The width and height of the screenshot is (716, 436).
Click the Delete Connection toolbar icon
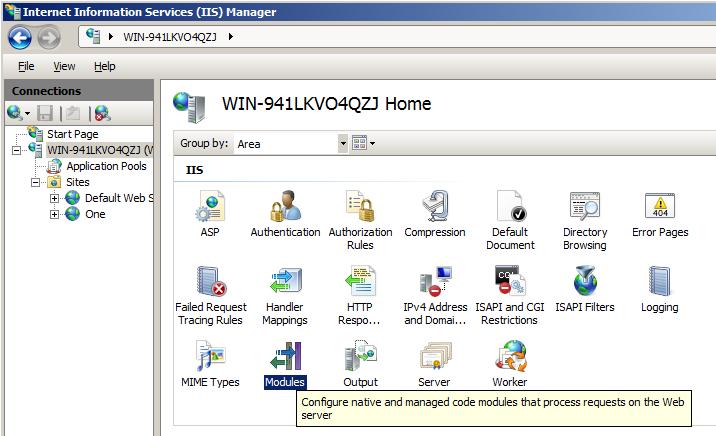[x=103, y=113]
